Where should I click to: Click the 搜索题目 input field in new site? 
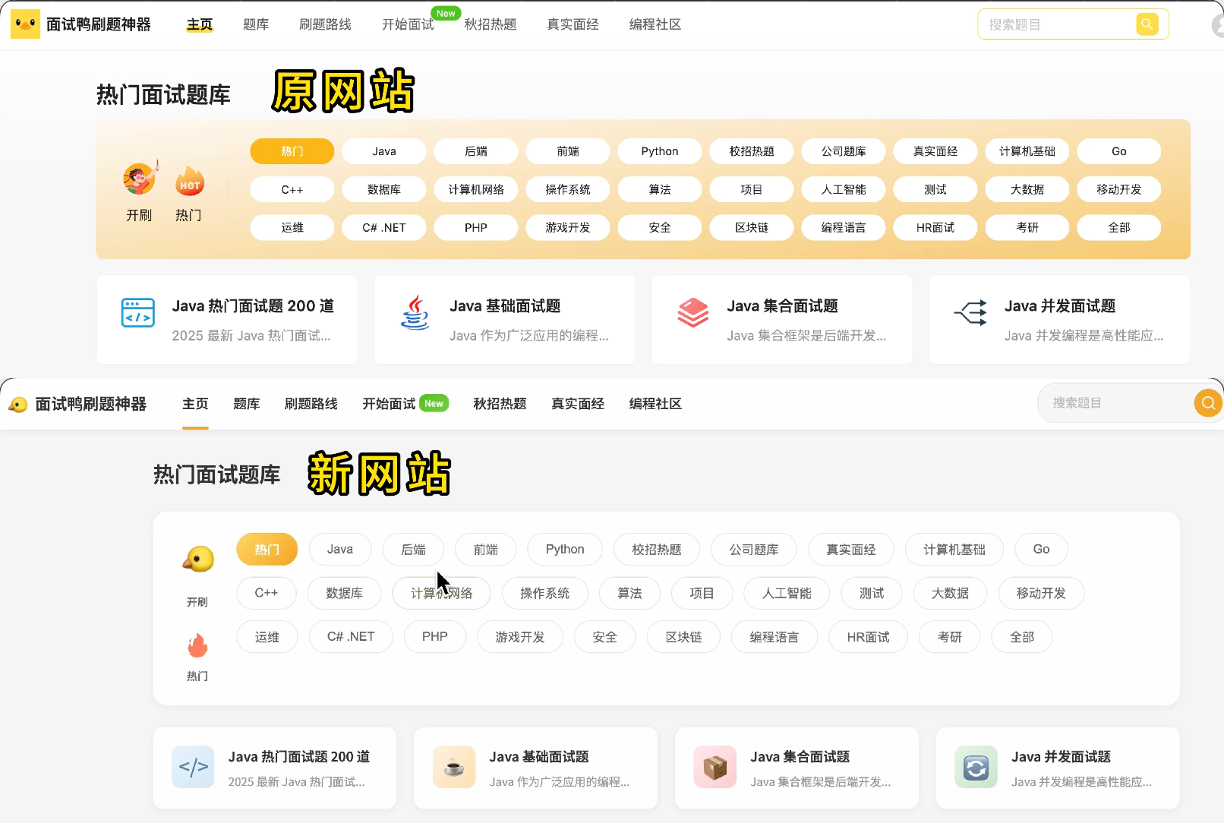pos(1115,403)
